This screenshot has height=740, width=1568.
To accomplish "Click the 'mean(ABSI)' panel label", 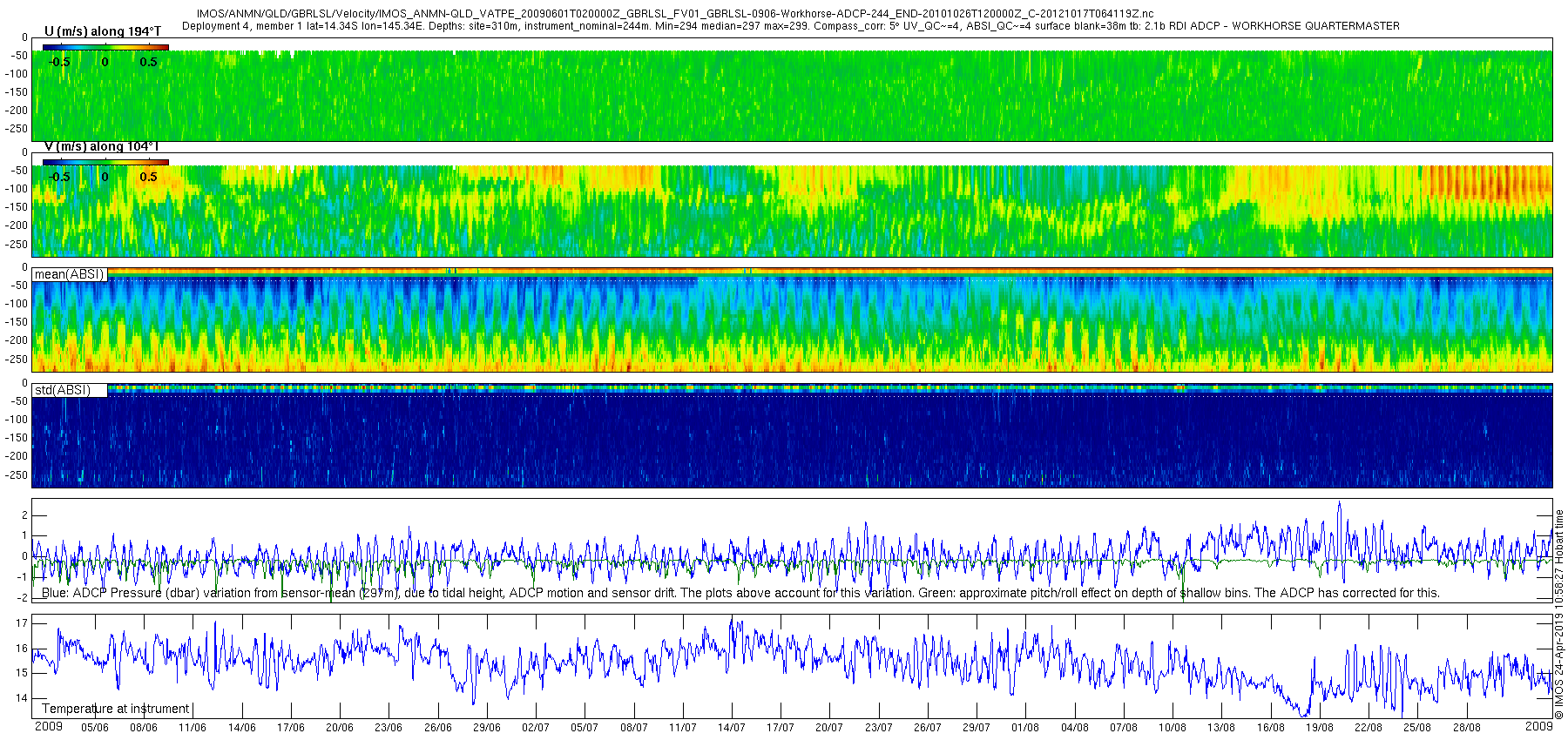I will (70, 274).
